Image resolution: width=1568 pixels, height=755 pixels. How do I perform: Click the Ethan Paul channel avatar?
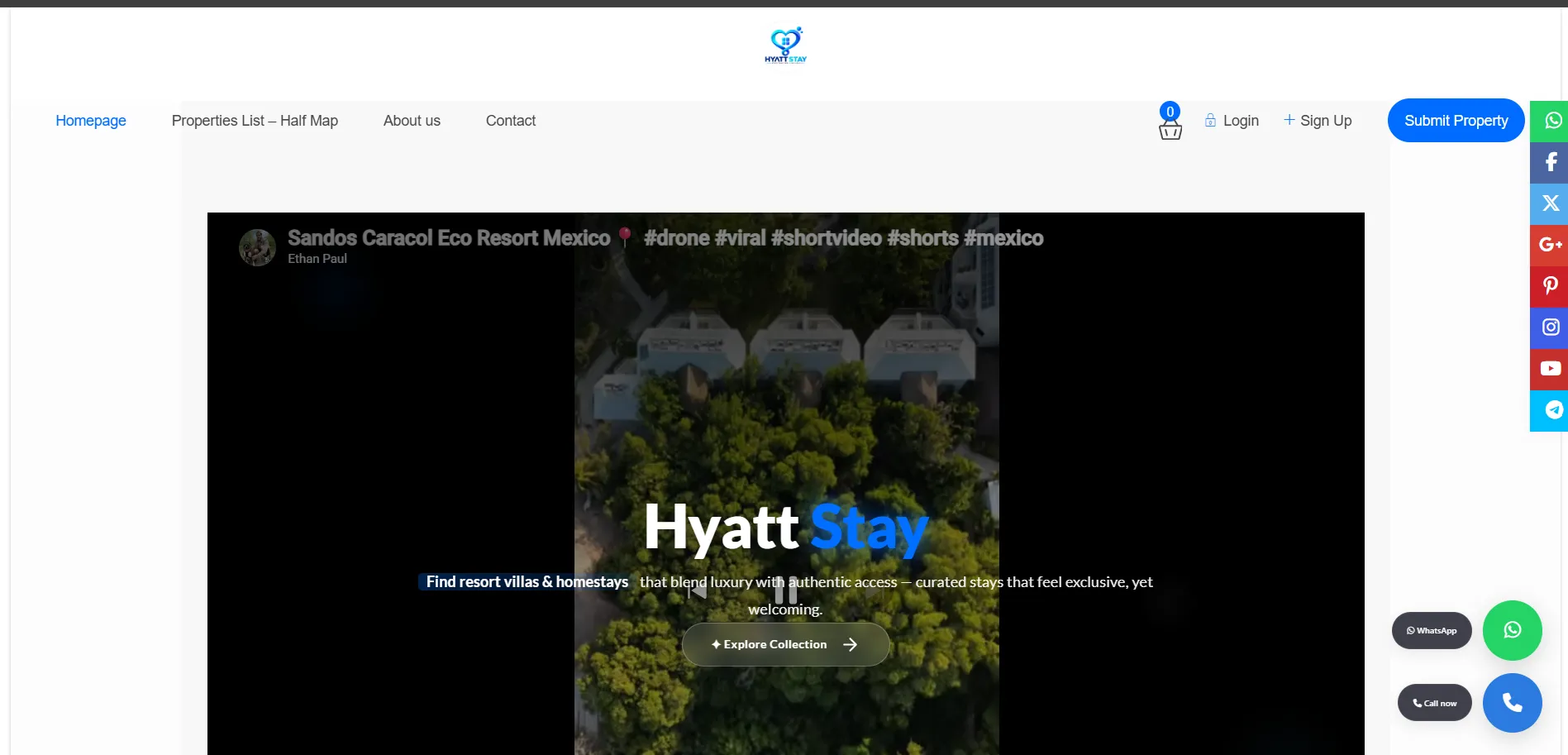pyautogui.click(x=257, y=247)
